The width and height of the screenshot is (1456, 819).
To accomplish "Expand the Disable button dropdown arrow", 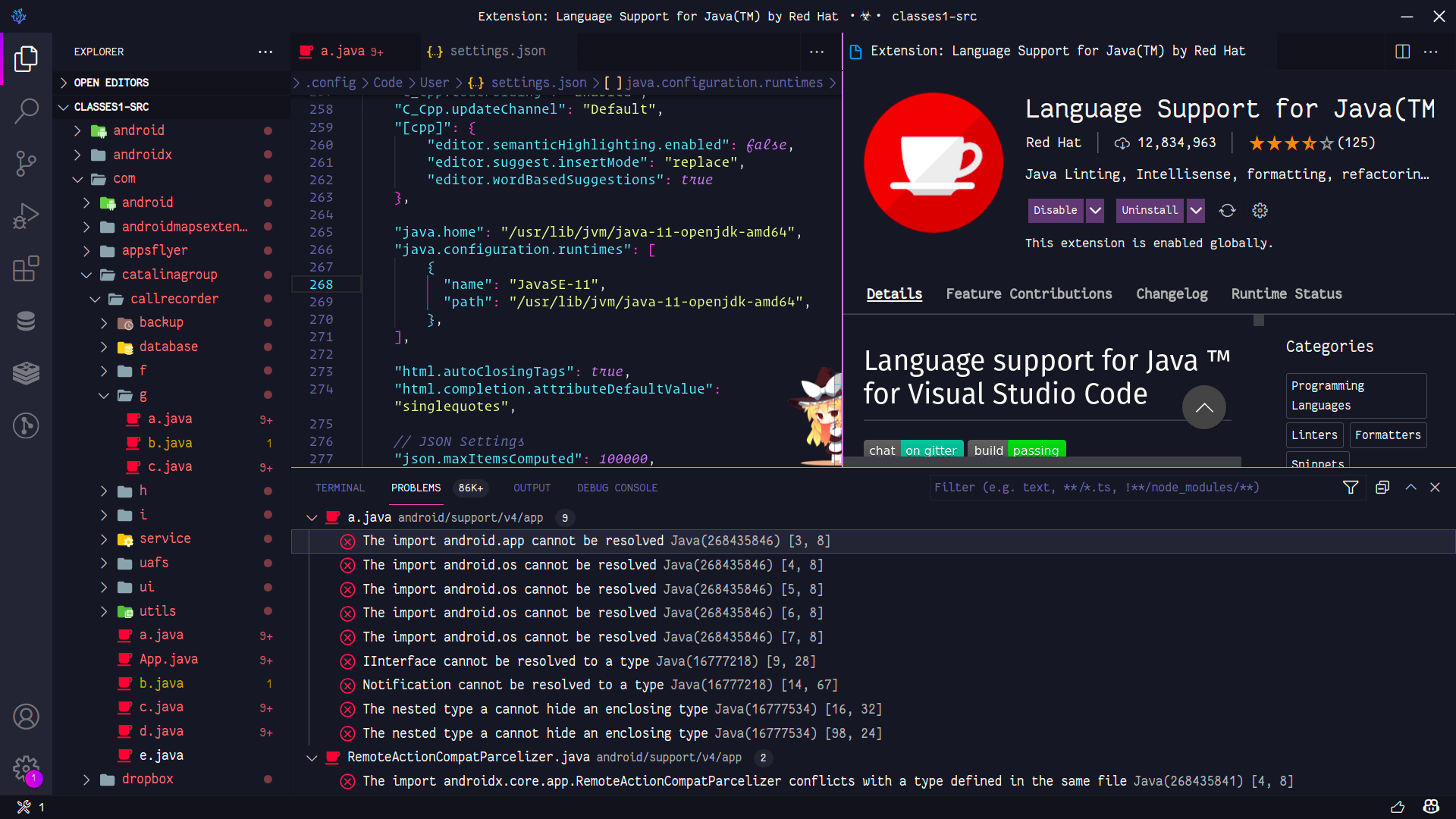I will [1094, 211].
